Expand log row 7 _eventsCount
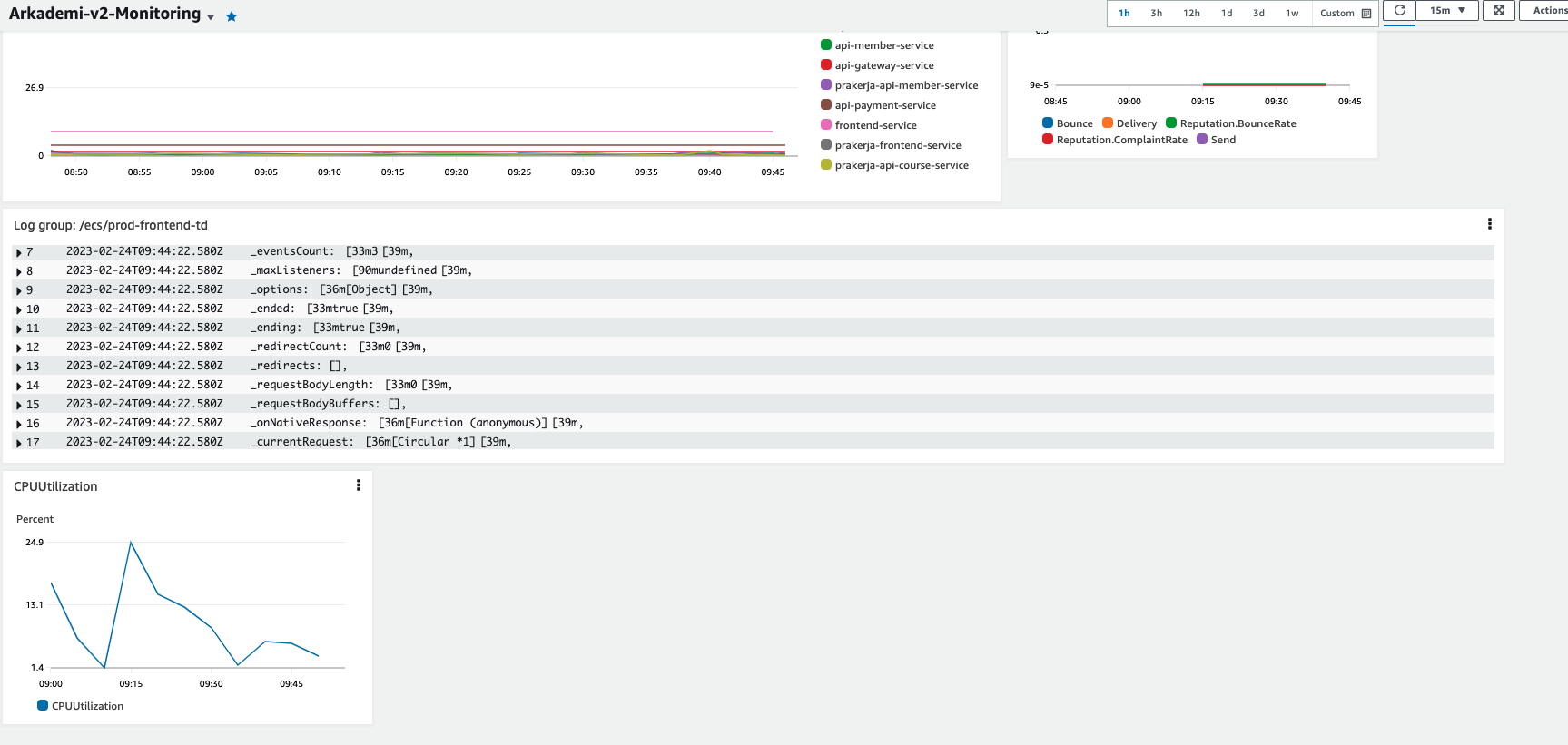 [x=19, y=252]
